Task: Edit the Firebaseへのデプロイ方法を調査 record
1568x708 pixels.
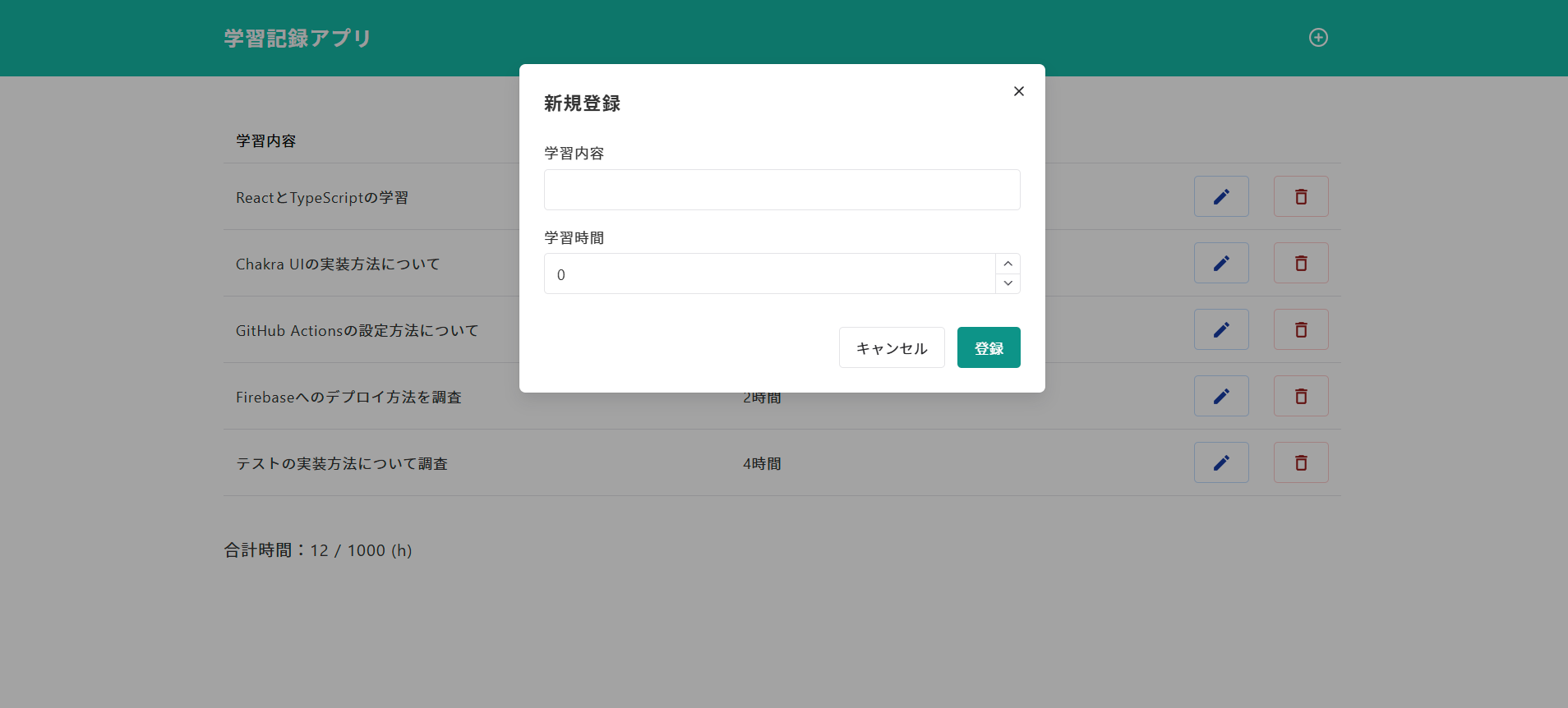Action: [1221, 396]
